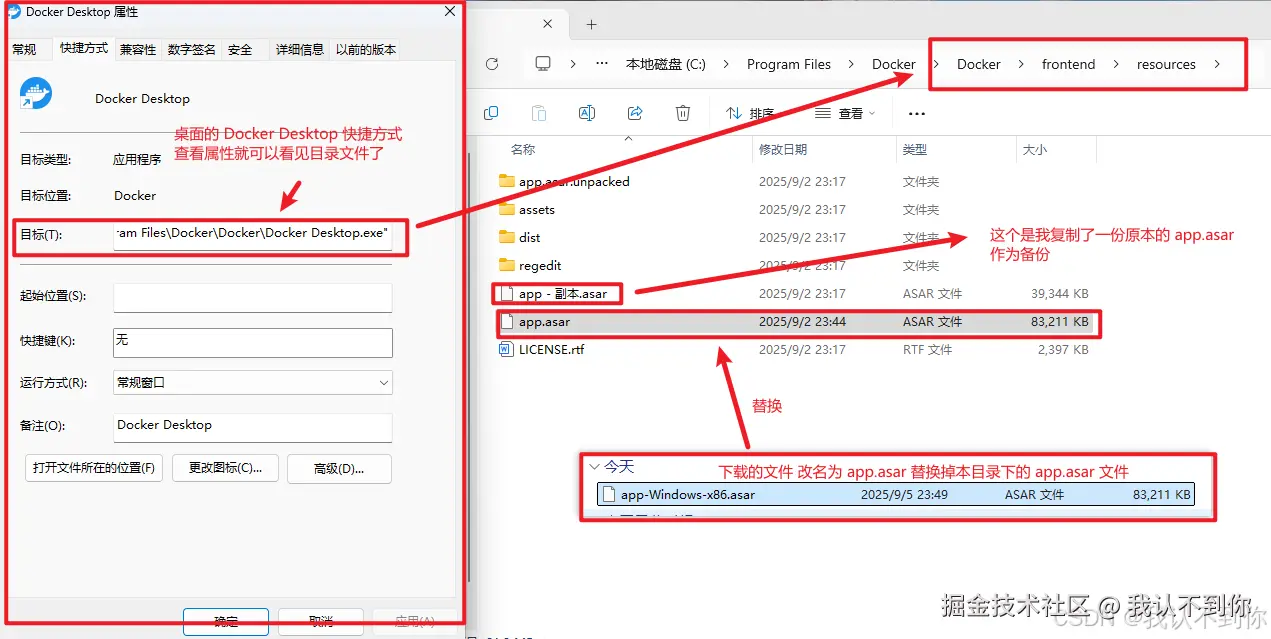Viewport: 1271px width, 639px height.
Task: Click the RTF document icon of LICENSE.rtf
Action: [507, 350]
